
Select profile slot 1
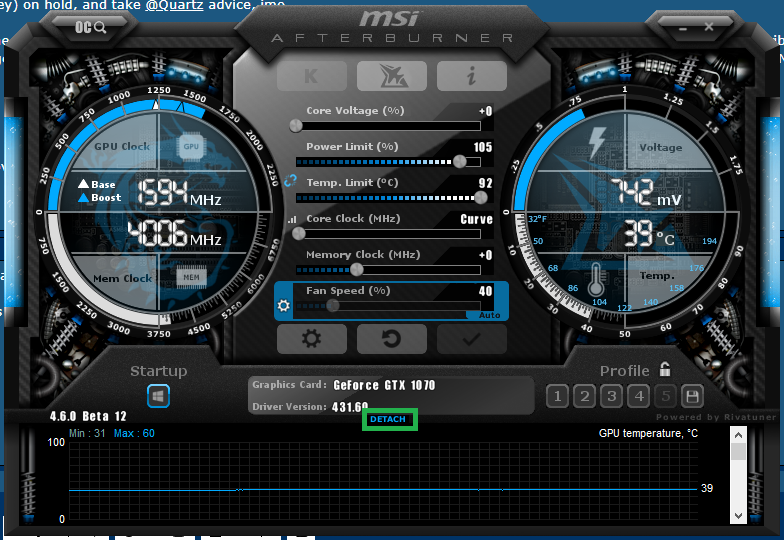[x=558, y=396]
